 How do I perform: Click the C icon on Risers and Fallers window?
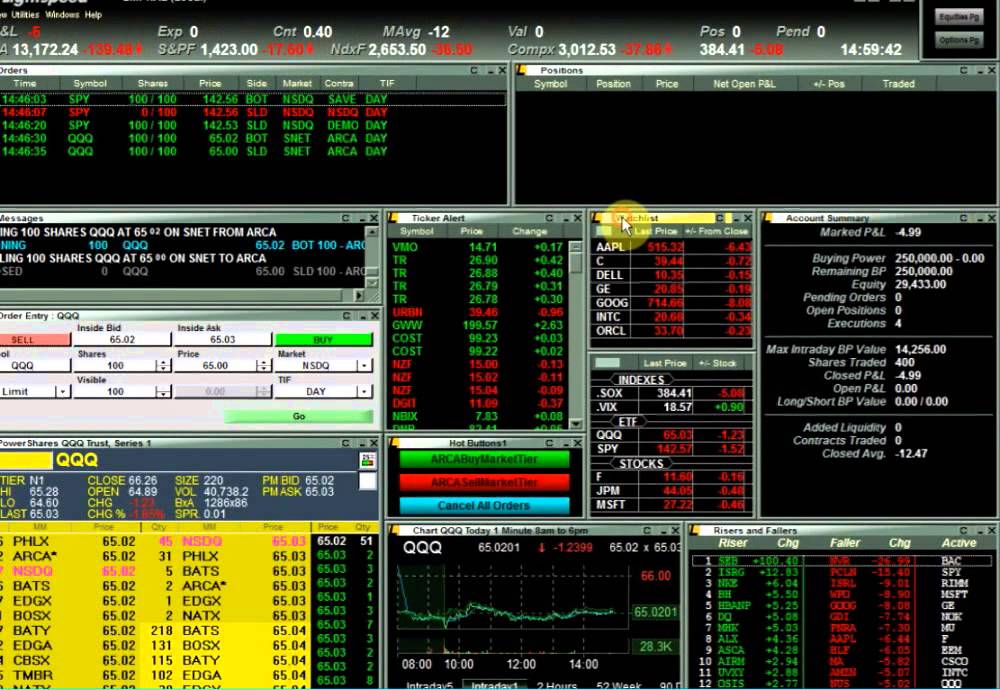[x=964, y=531]
